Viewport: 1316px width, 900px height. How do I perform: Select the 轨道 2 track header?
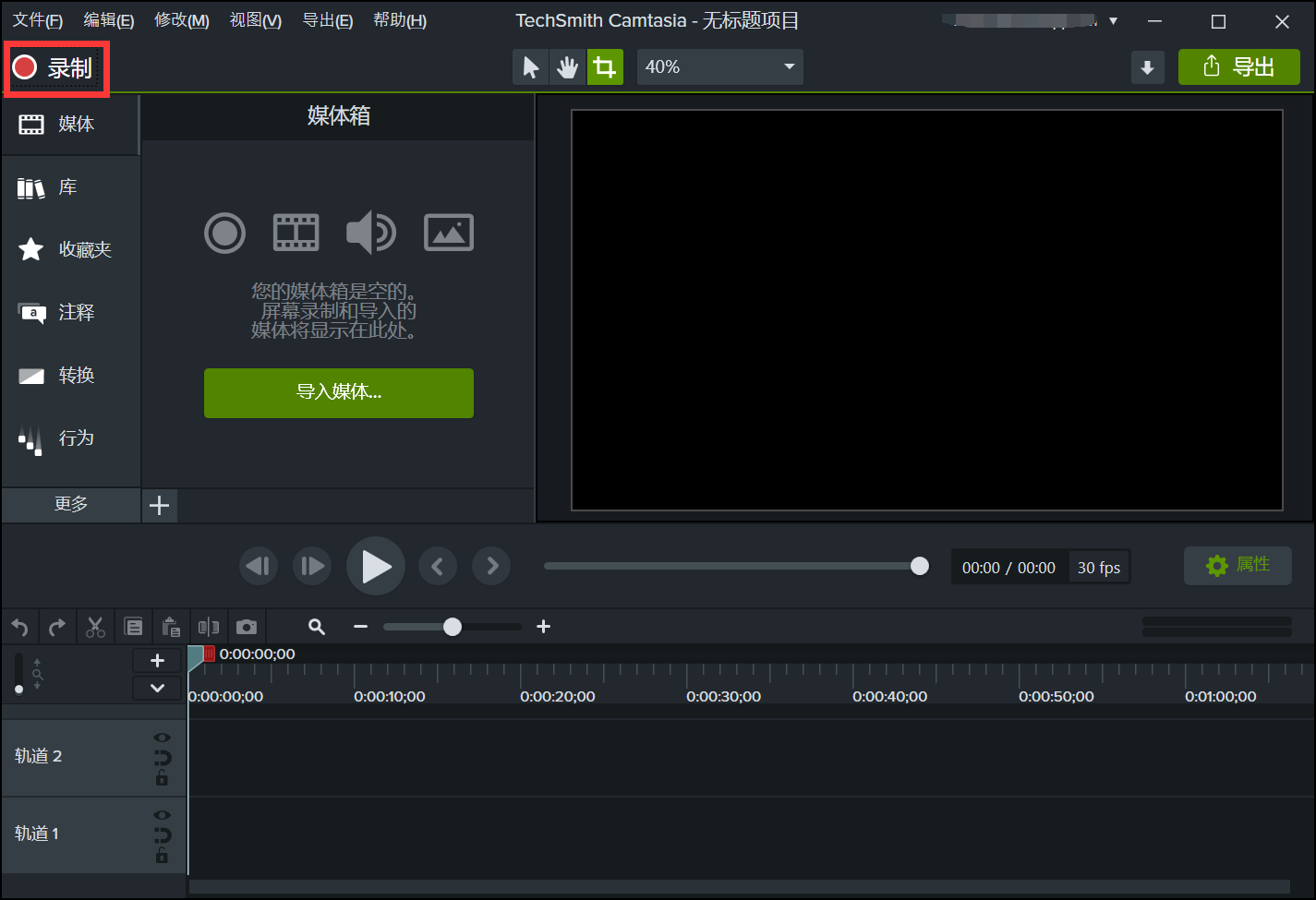tap(94, 758)
